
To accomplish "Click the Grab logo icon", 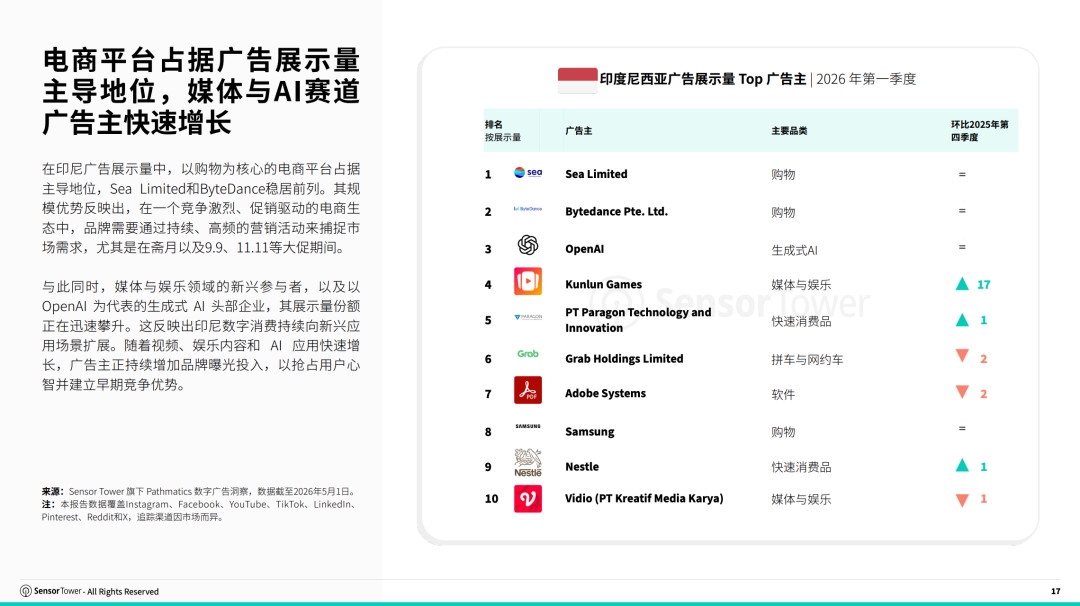I will point(528,354).
